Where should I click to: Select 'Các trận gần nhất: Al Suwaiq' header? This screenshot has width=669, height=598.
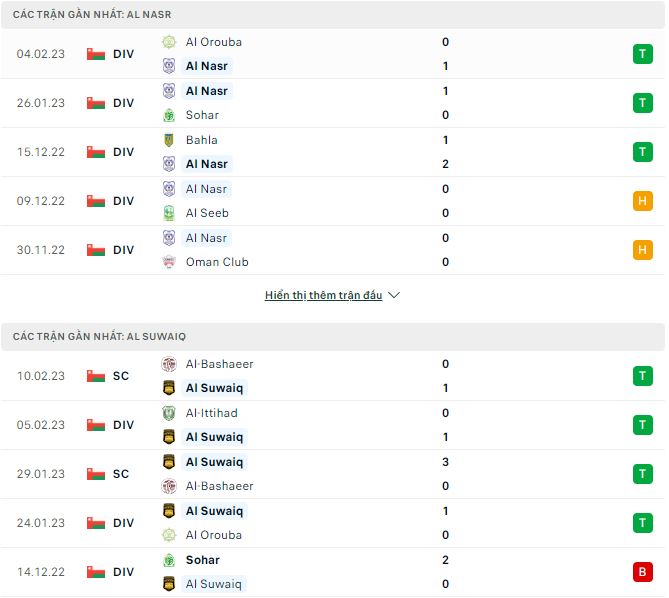(x=99, y=337)
